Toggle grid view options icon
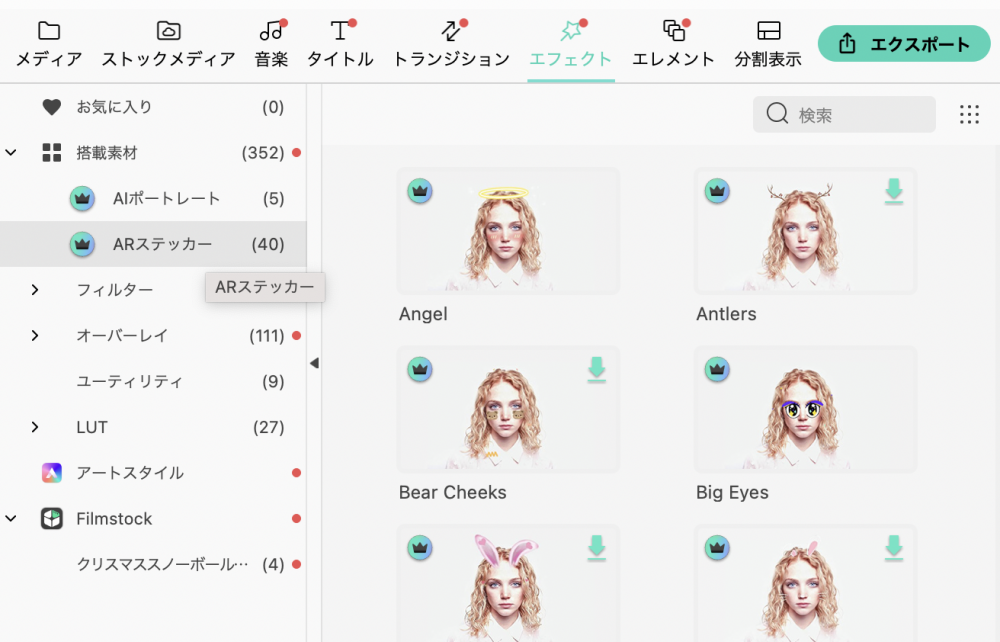The width and height of the screenshot is (1000, 642). (969, 115)
